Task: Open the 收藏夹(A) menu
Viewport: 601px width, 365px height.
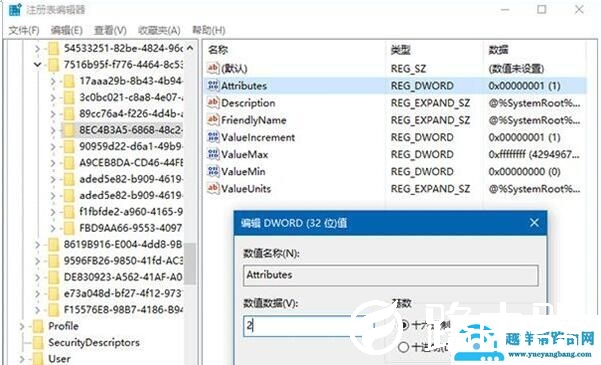Action: (159, 30)
